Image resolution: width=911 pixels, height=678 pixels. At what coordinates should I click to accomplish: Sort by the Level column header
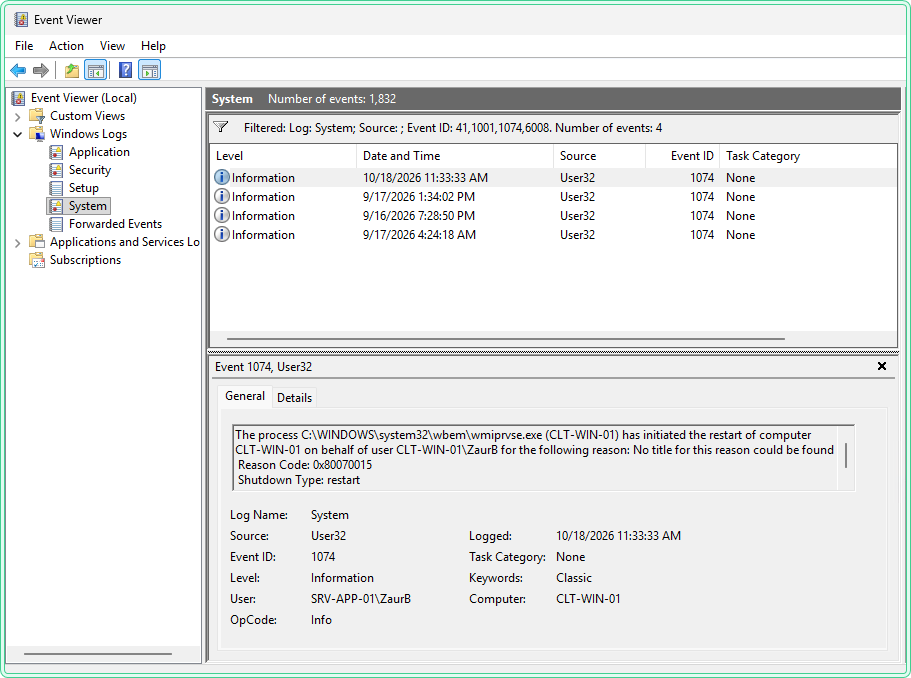tap(283, 156)
